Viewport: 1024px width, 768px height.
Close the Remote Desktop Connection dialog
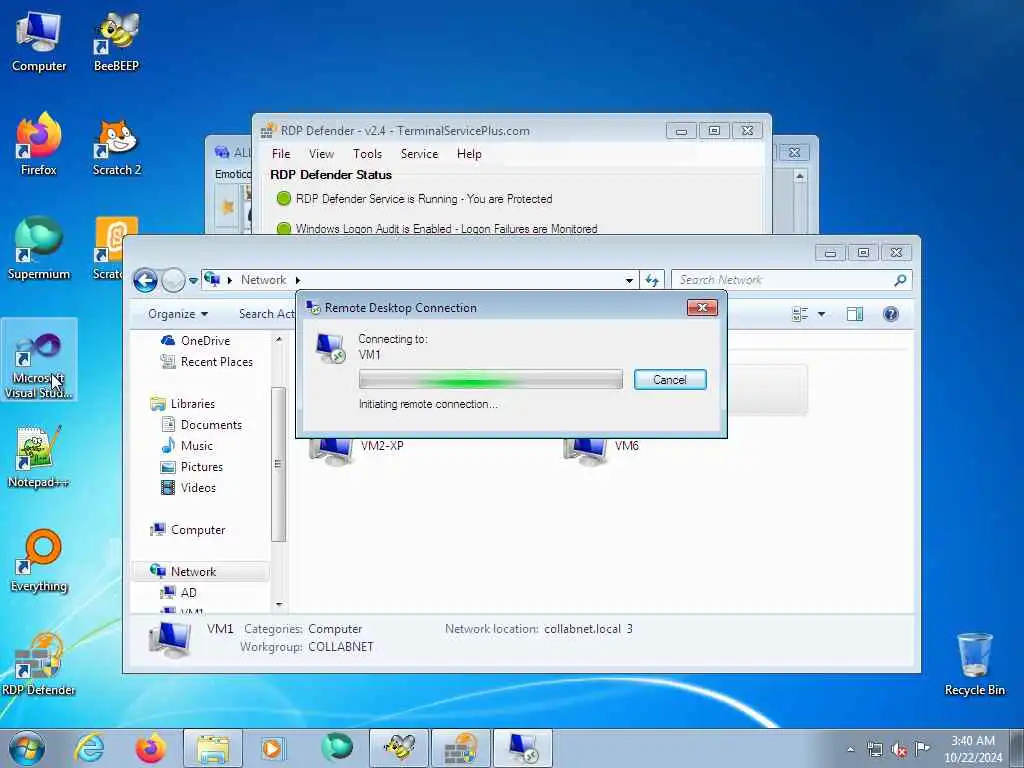click(702, 307)
